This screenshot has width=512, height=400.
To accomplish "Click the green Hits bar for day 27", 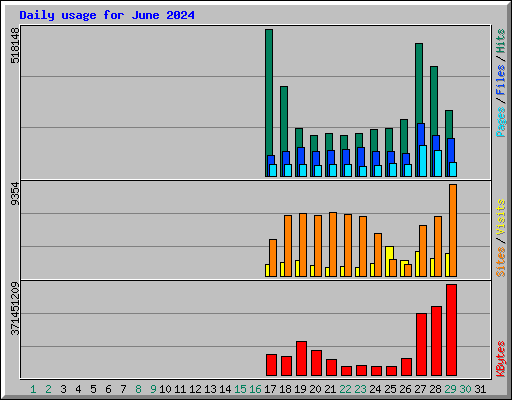I will (419, 83).
